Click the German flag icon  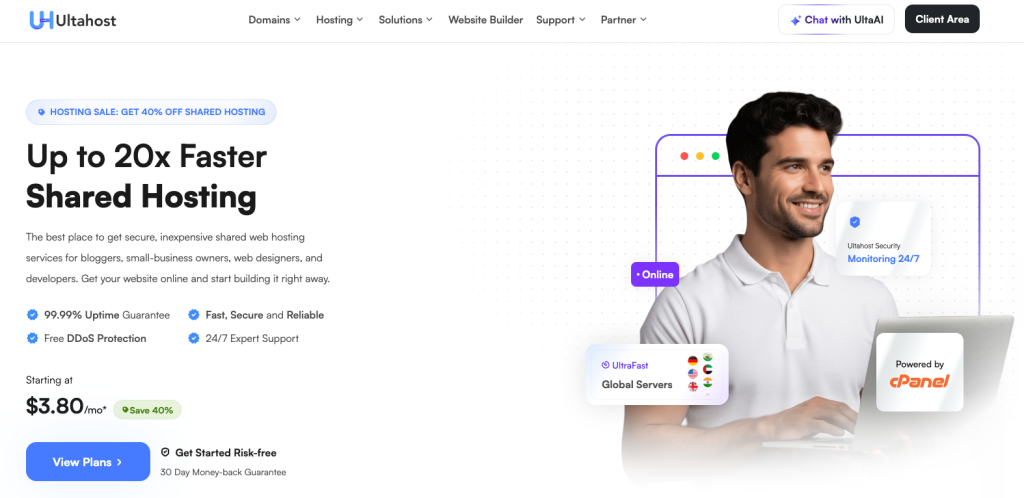(x=693, y=360)
